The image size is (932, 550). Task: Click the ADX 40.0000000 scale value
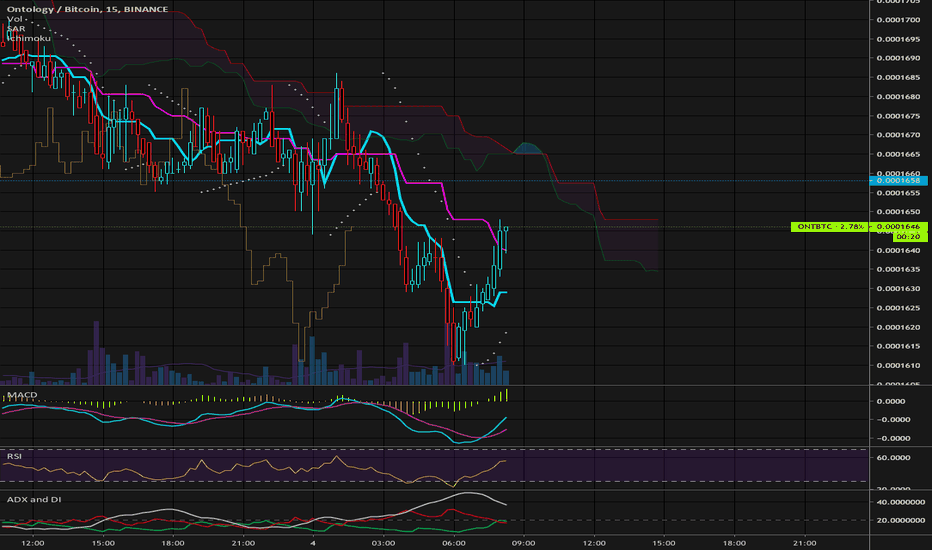[x=900, y=502]
